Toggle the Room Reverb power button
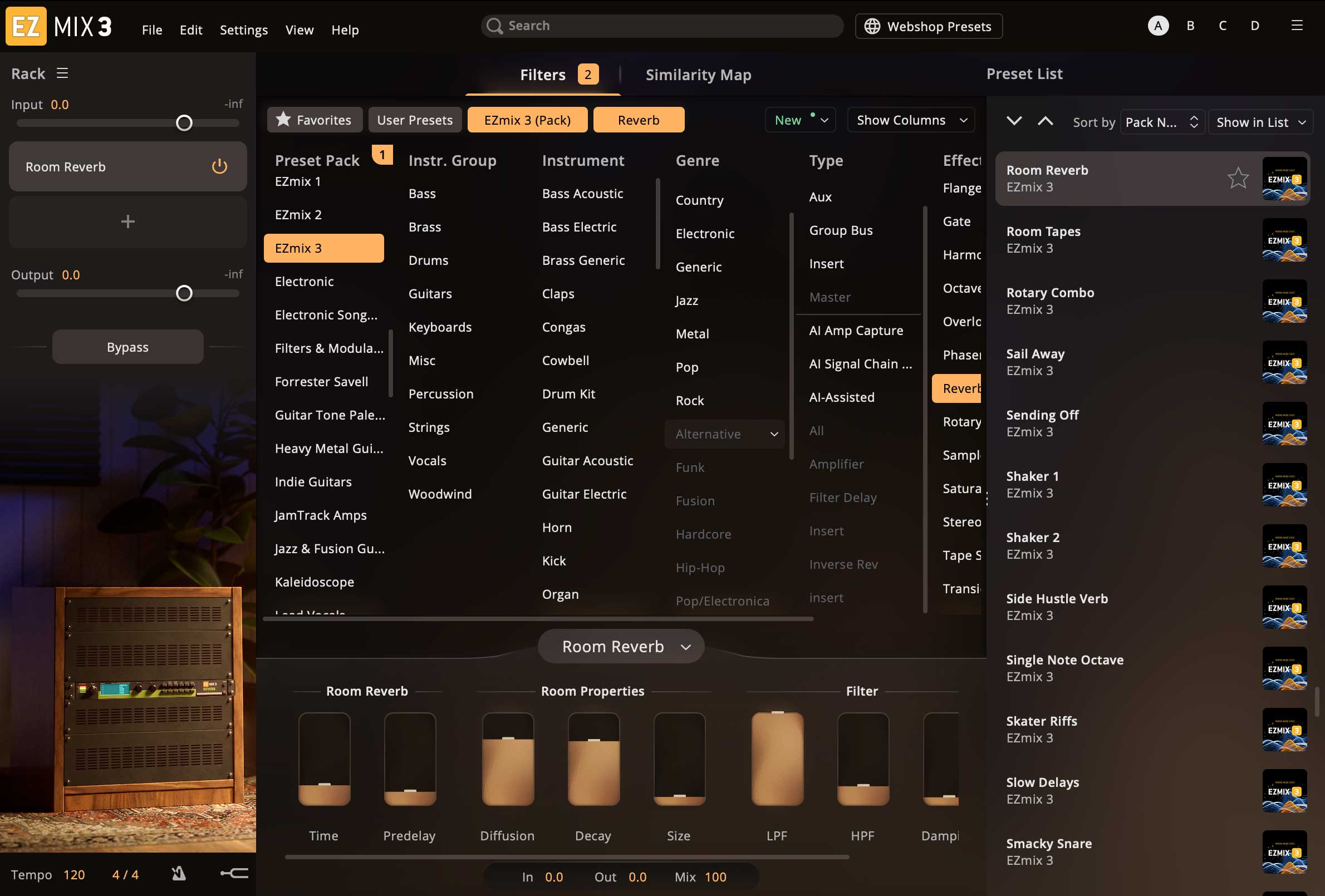The image size is (1325, 896). [x=219, y=166]
